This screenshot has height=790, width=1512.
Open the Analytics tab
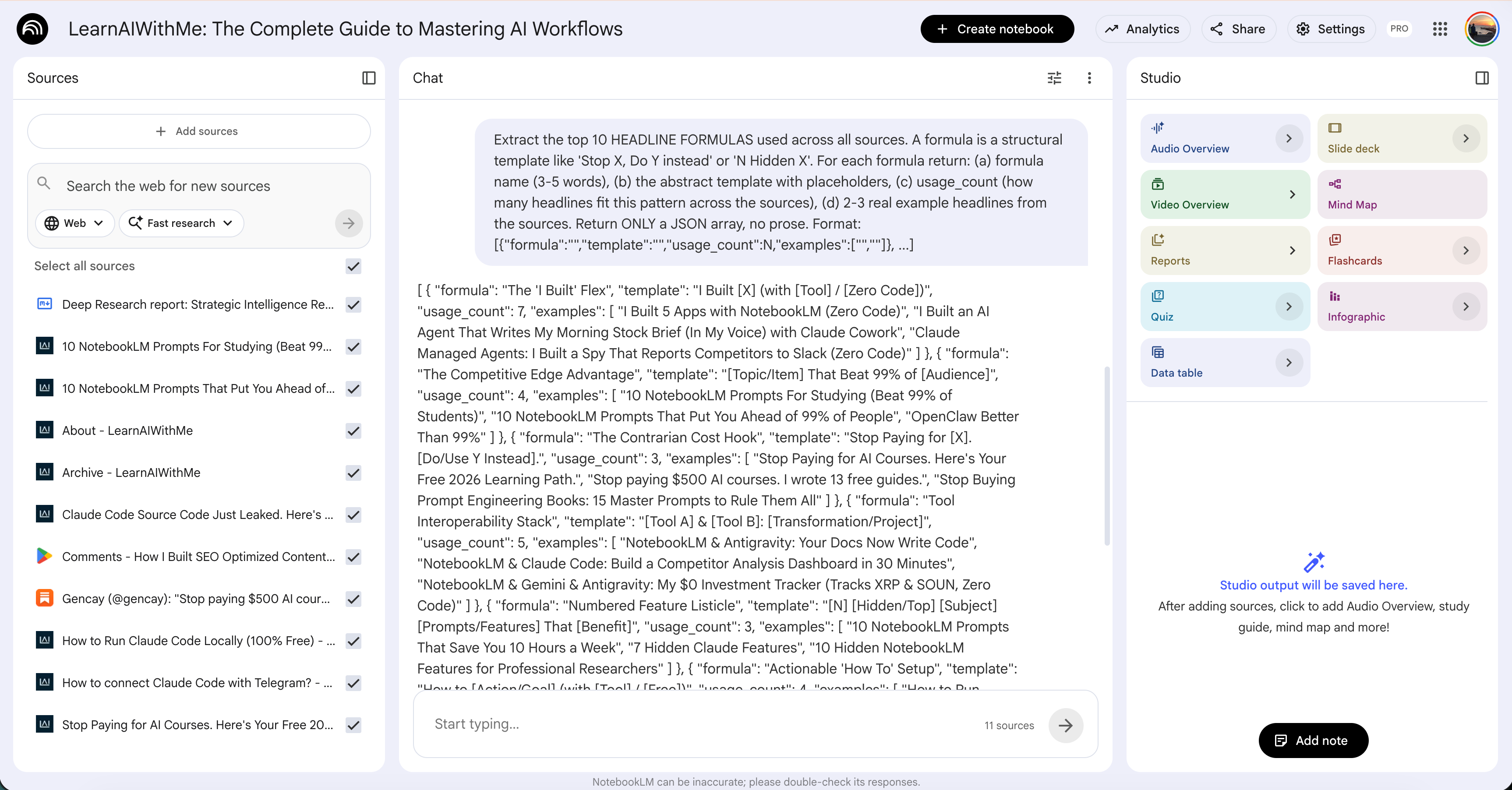click(1142, 29)
